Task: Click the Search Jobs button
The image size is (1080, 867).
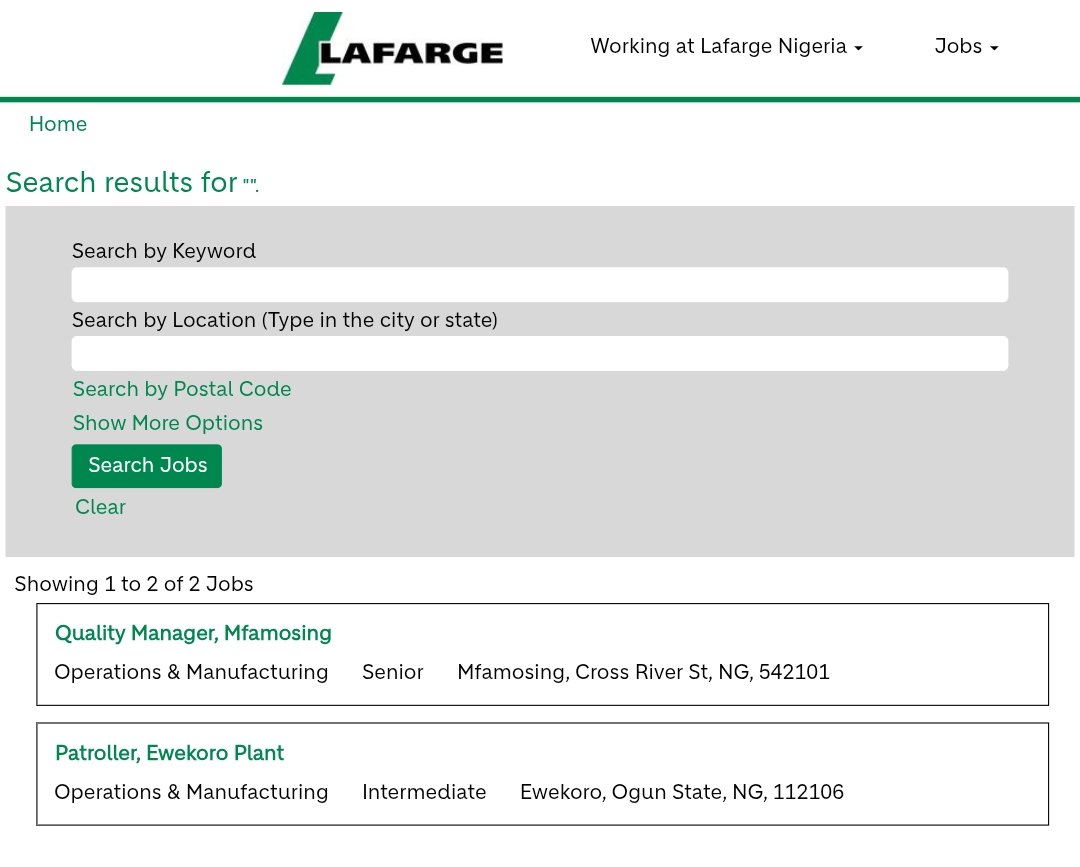Action: tap(147, 466)
